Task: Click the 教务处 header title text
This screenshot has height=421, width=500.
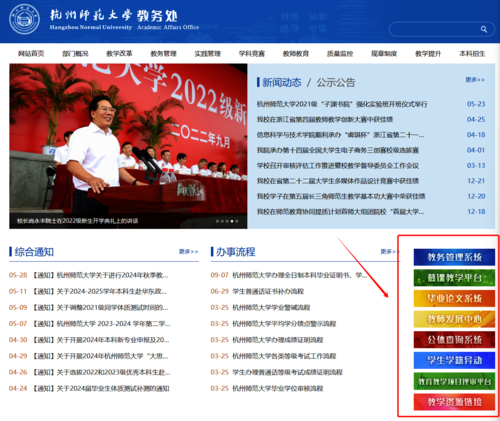Action: click(157, 16)
